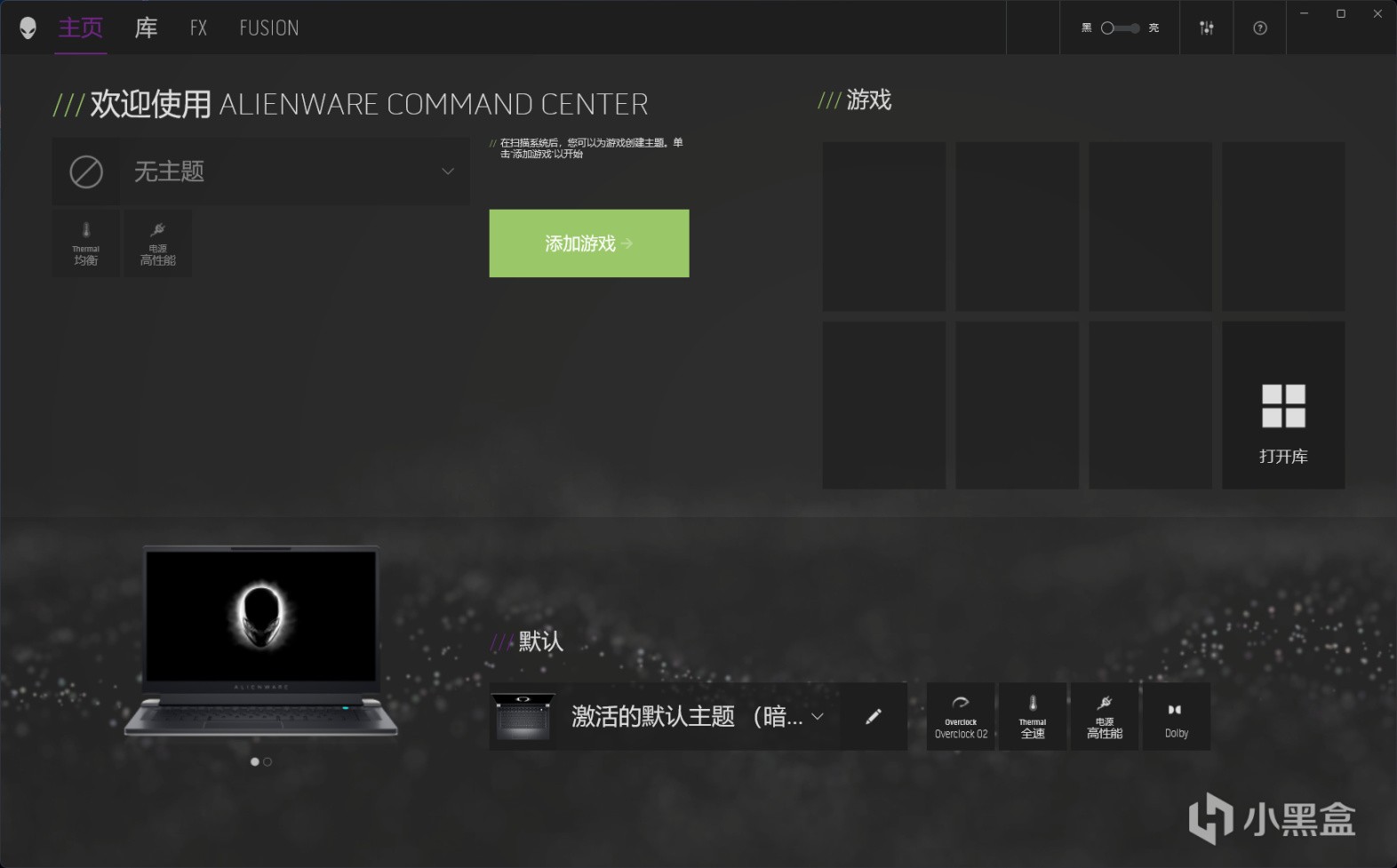Select the first carousel dot under laptop

[x=255, y=761]
